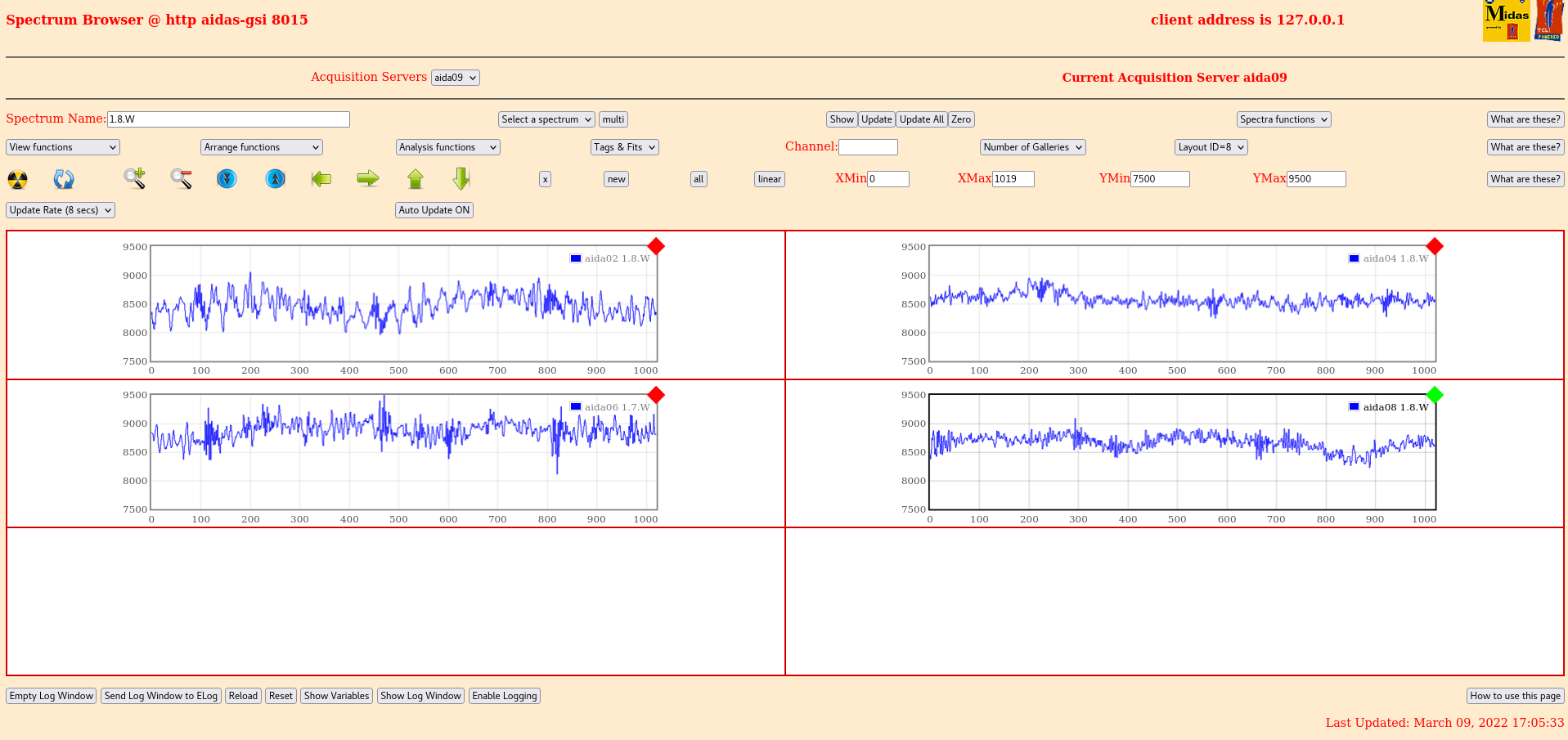This screenshot has width=1568, height=740.
Task: Expand the Update Rate dropdown
Action: point(61,210)
